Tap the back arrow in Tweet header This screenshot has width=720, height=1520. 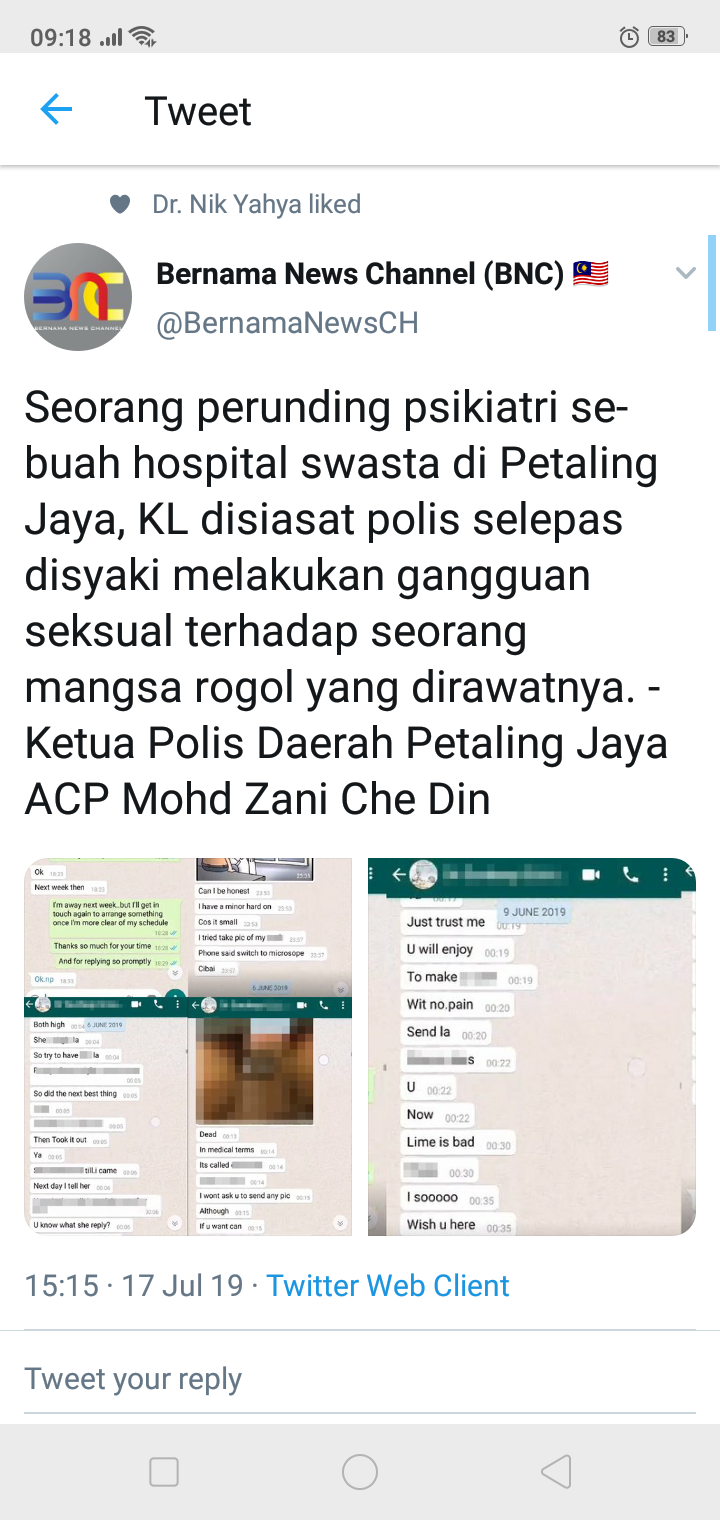[x=56, y=110]
